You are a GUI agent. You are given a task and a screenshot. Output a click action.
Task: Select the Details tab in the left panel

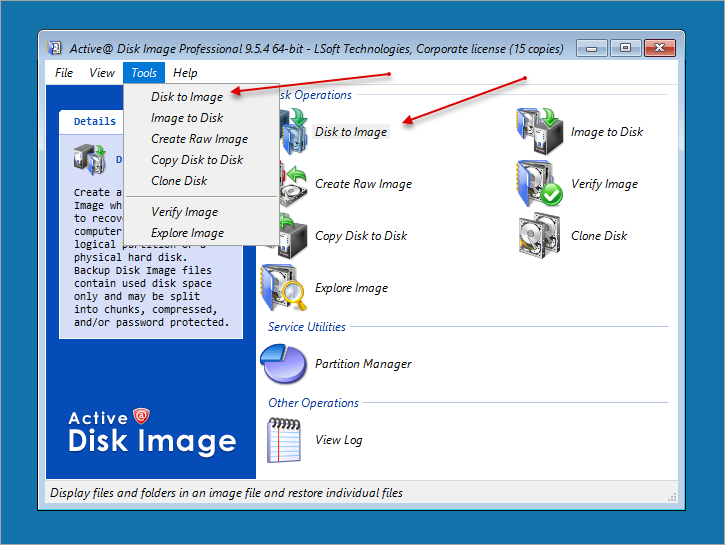point(95,122)
